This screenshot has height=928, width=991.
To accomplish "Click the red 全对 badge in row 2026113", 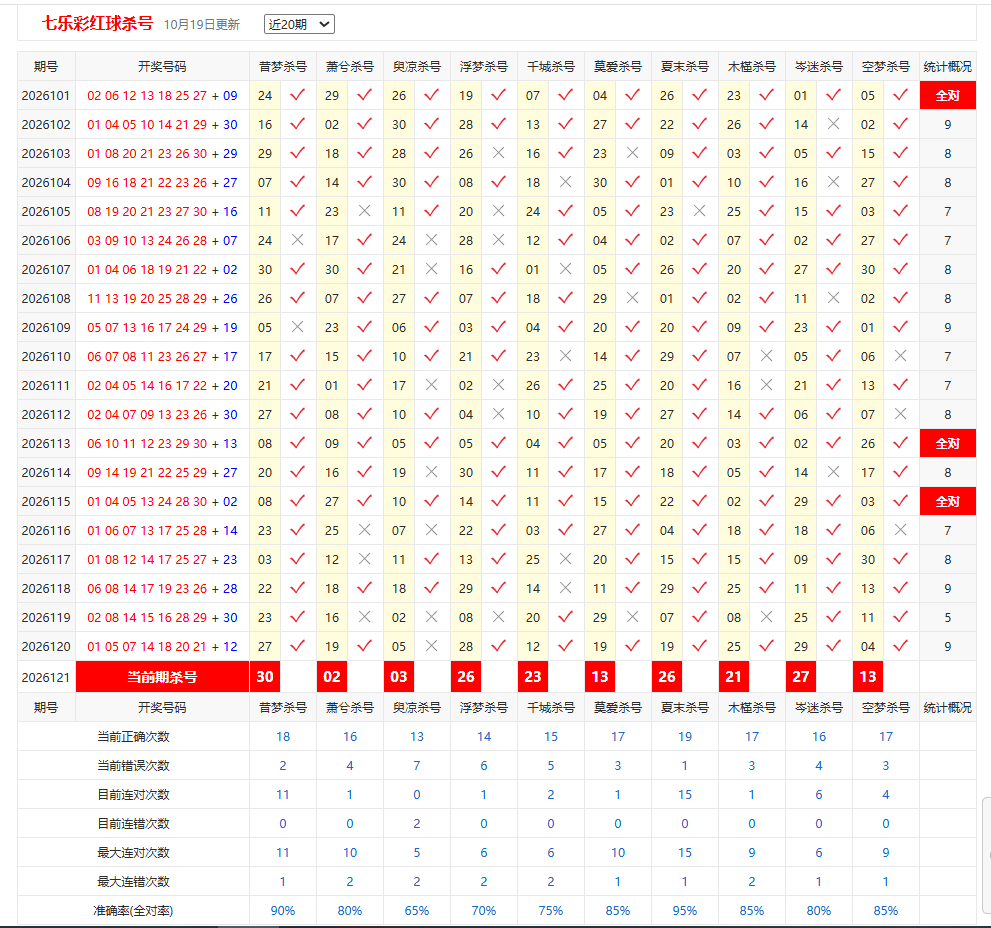I will [947, 444].
